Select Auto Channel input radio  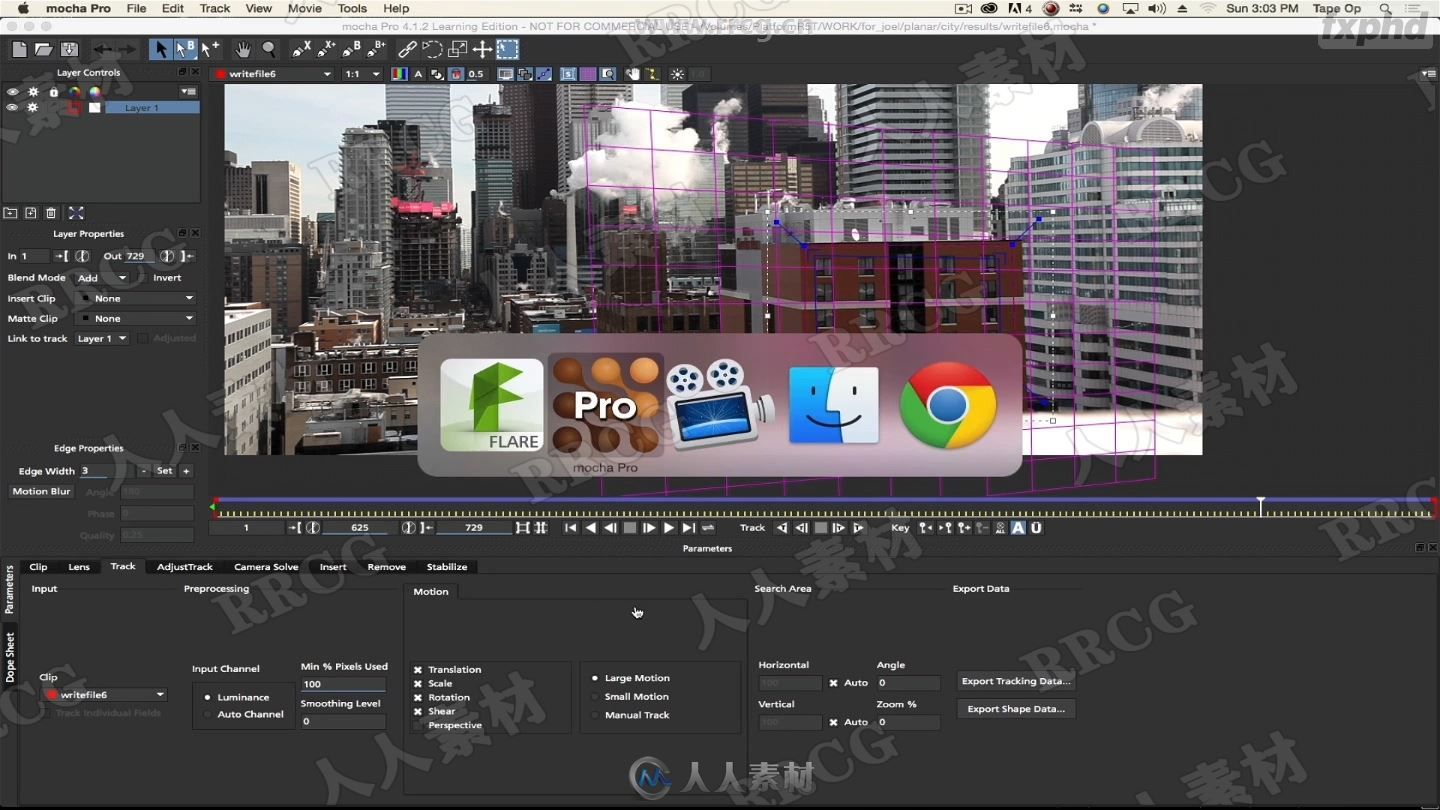coord(208,714)
